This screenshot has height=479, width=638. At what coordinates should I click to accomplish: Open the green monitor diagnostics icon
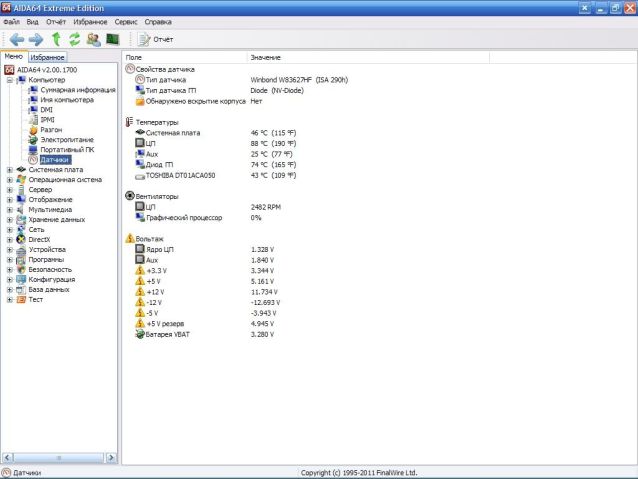112,39
